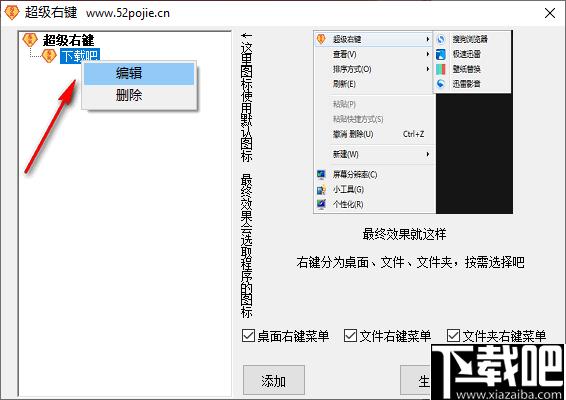Click the right-click menu preview image
Screen dimensions: 566x400
point(413,122)
